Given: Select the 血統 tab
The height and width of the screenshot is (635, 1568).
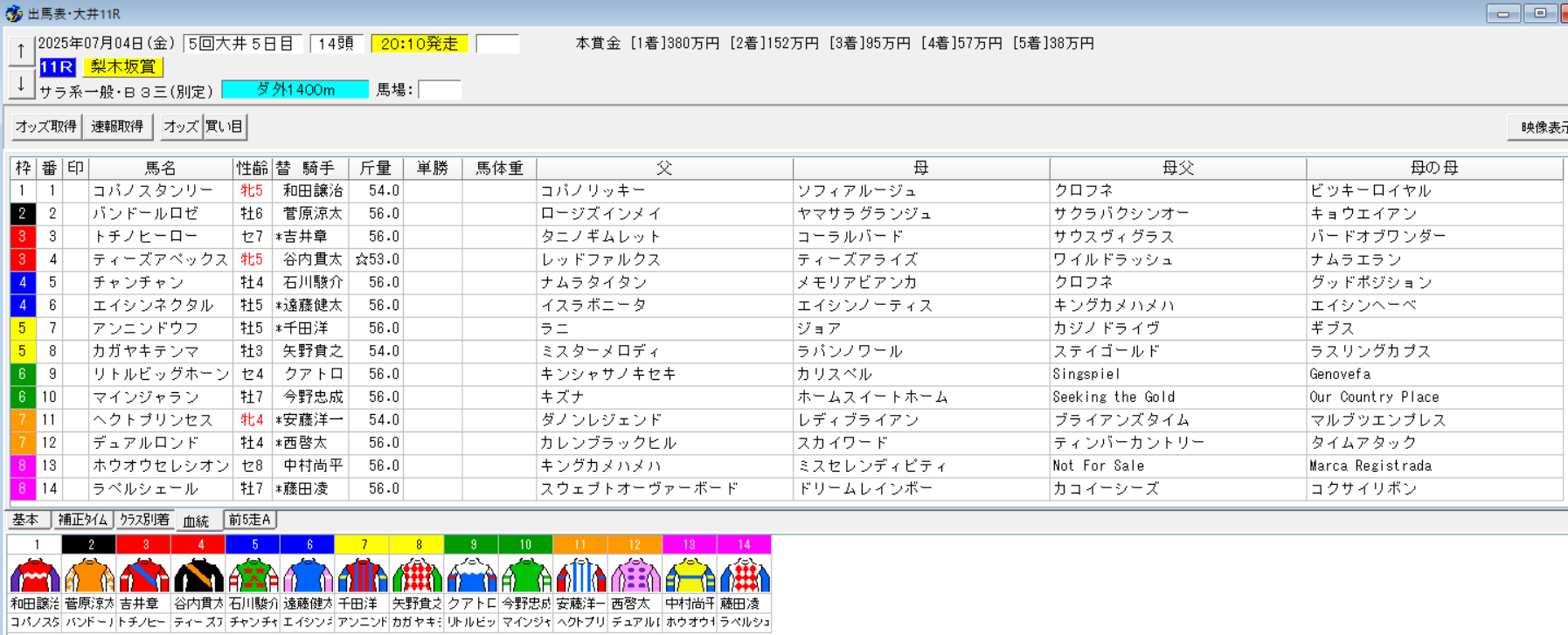Looking at the screenshot, I should [197, 521].
